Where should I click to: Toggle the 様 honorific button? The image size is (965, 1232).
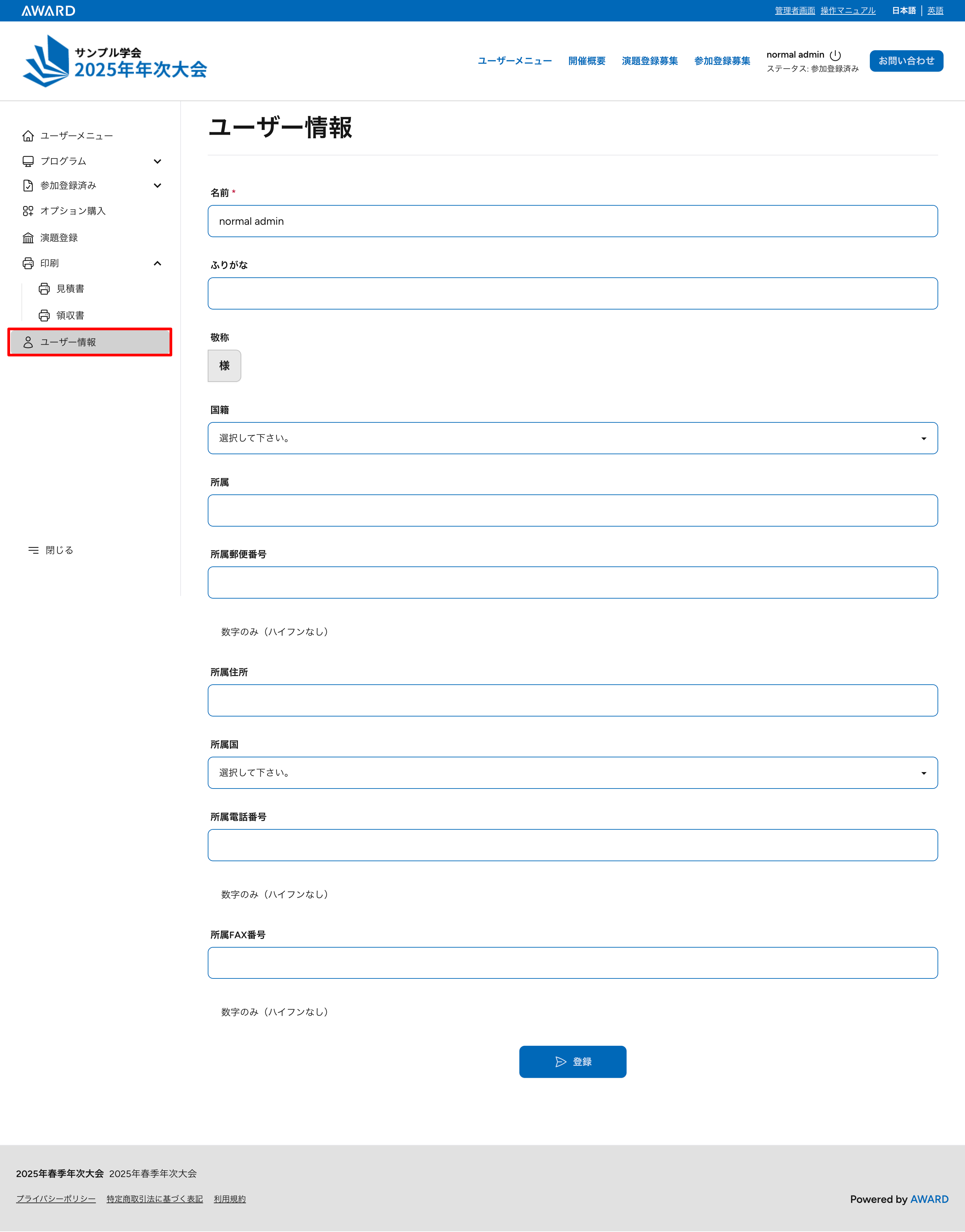click(x=224, y=366)
